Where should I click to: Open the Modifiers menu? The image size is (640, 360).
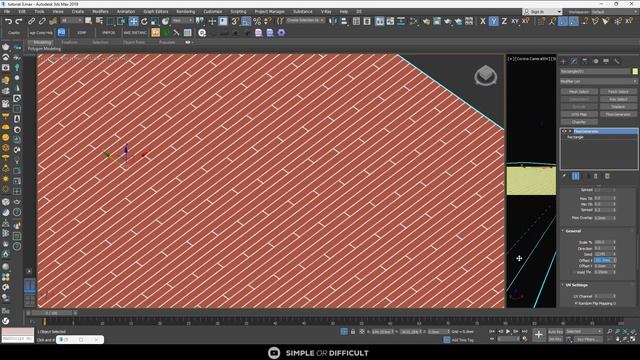[100, 12]
